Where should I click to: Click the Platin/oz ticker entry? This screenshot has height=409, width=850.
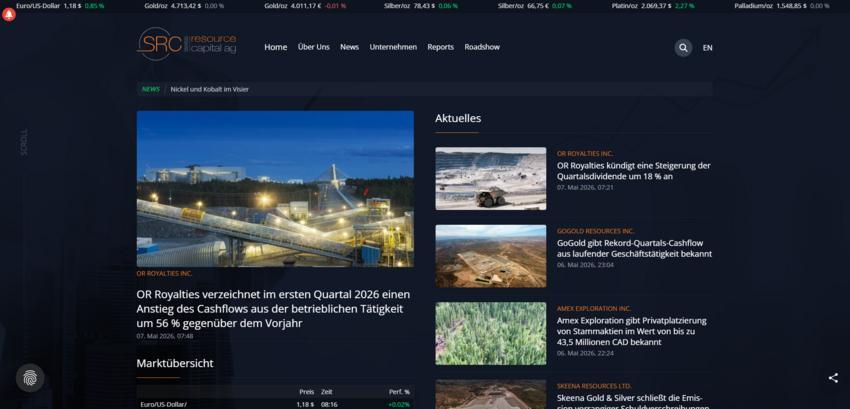[x=653, y=6]
